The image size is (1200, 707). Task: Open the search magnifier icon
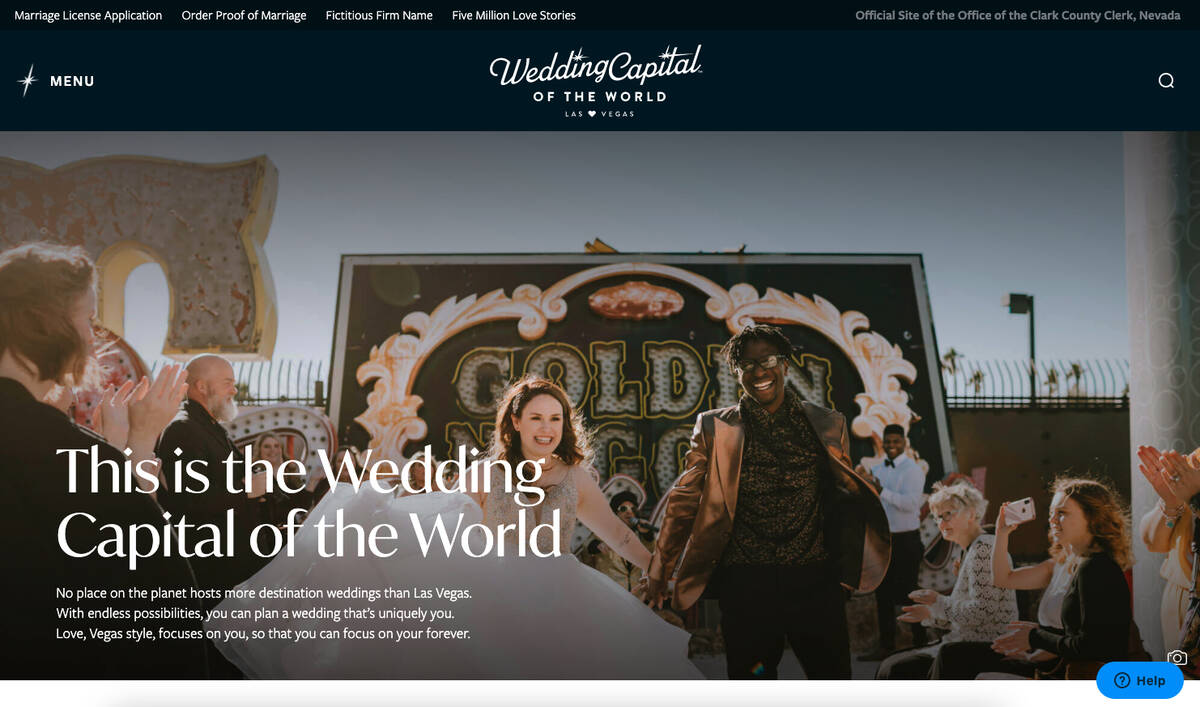coord(1166,81)
